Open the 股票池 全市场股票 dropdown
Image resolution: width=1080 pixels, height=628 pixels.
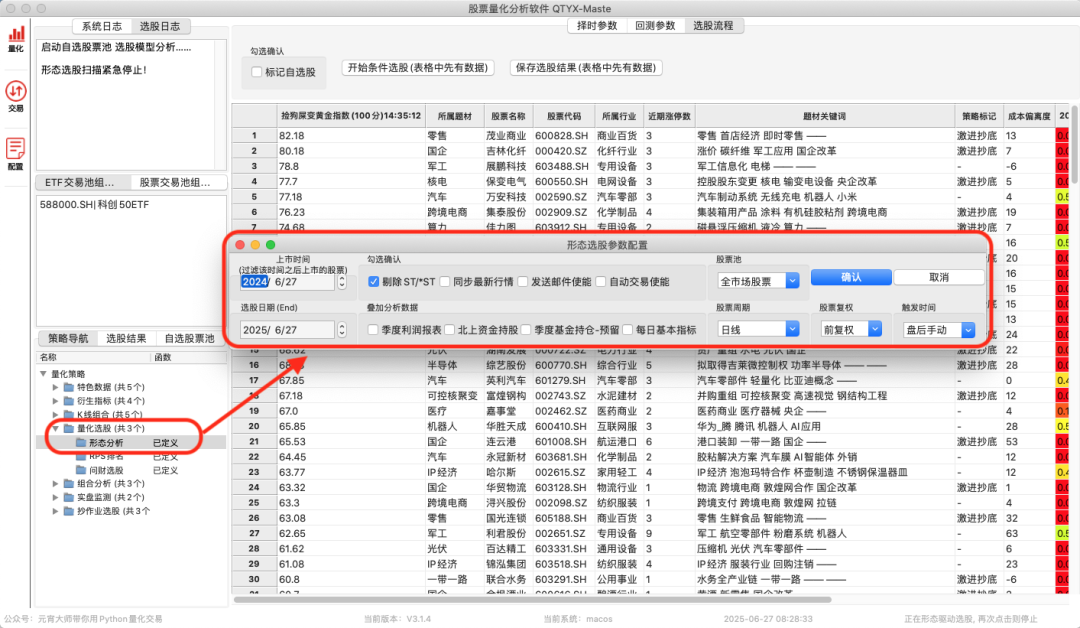(x=758, y=281)
